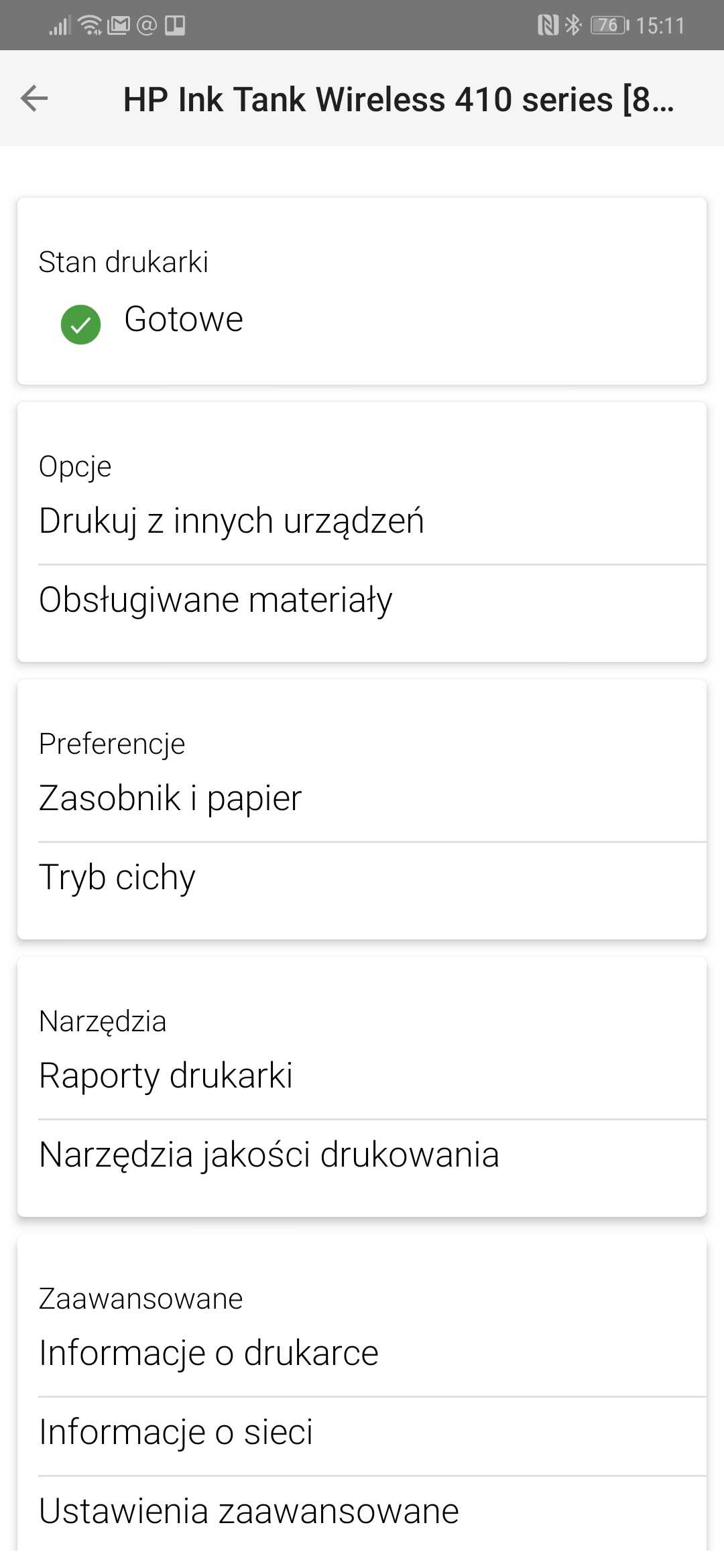The width and height of the screenshot is (724, 1568).
Task: Select Zasobnik i papier preference
Action: tap(362, 798)
